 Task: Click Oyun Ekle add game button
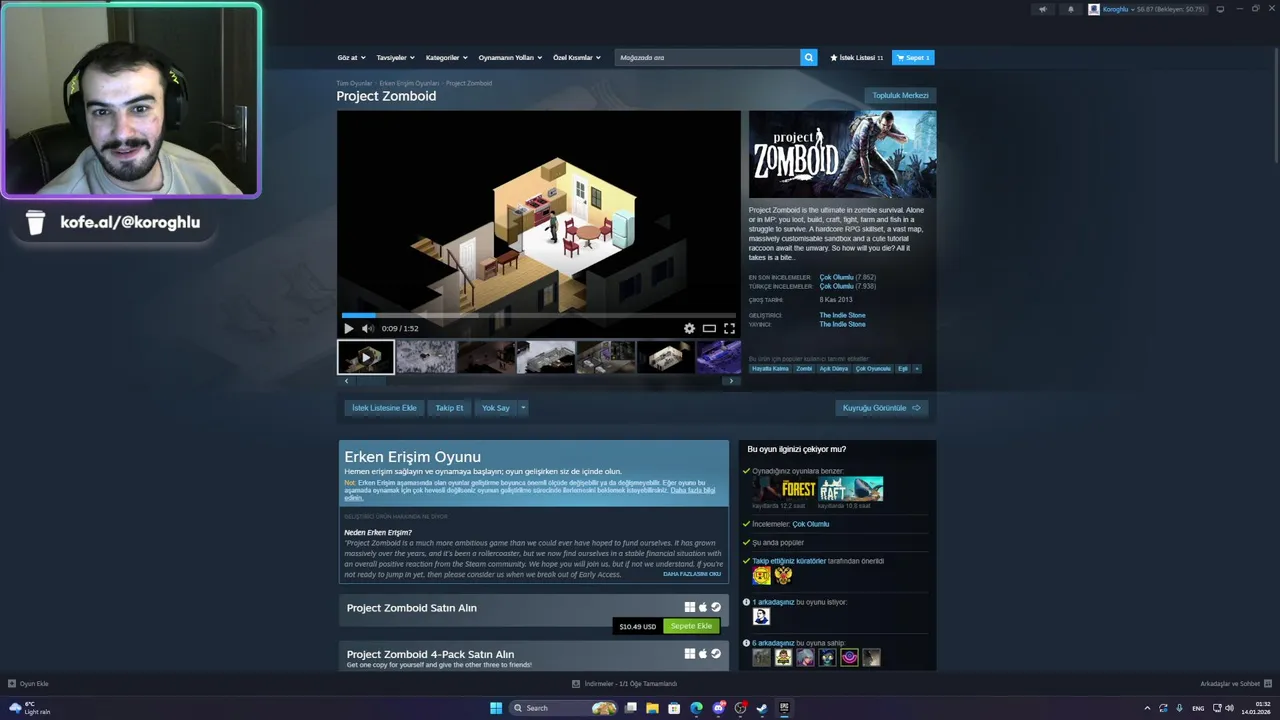pos(28,684)
